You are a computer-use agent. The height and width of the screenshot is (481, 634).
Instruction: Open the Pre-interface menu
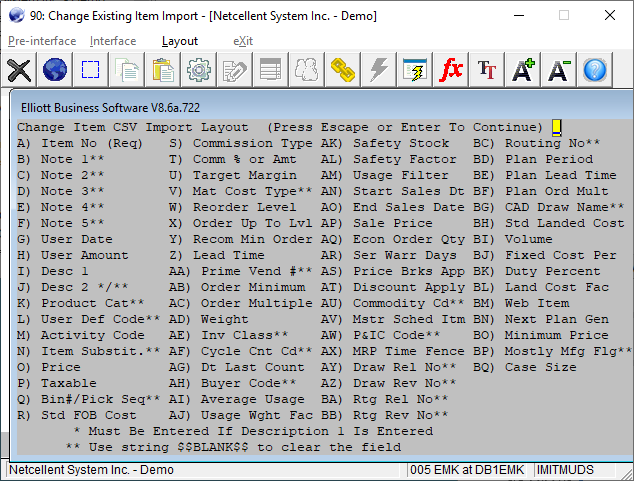tap(42, 41)
